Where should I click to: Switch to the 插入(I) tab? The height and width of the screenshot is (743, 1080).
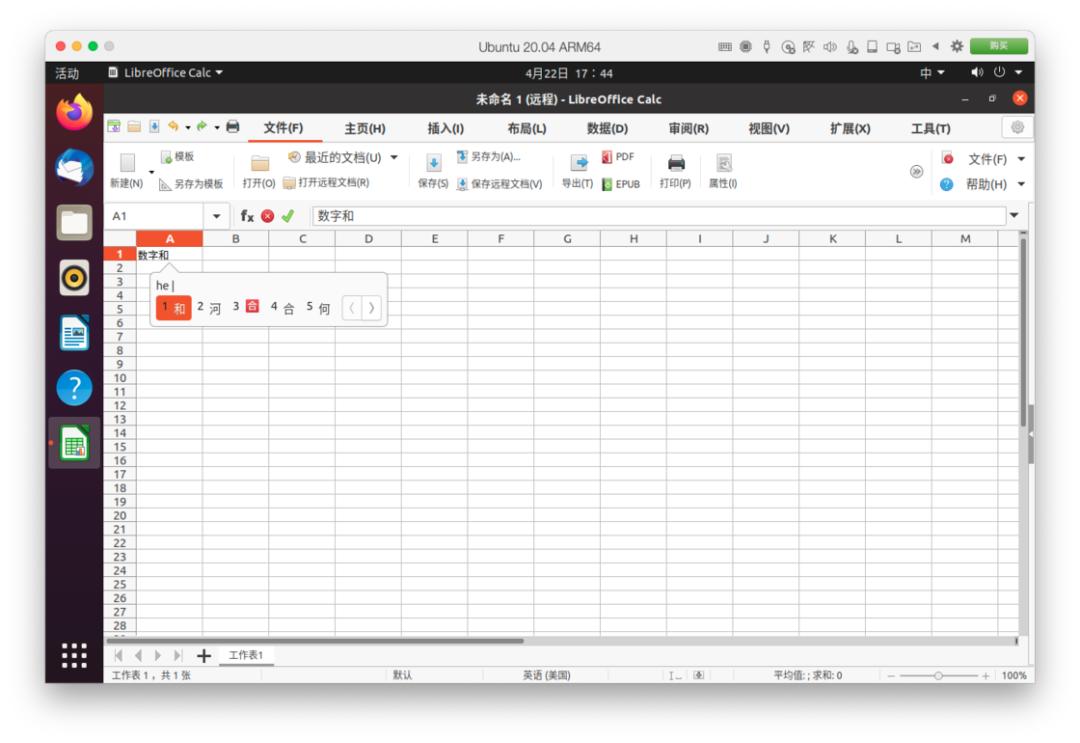(x=446, y=128)
